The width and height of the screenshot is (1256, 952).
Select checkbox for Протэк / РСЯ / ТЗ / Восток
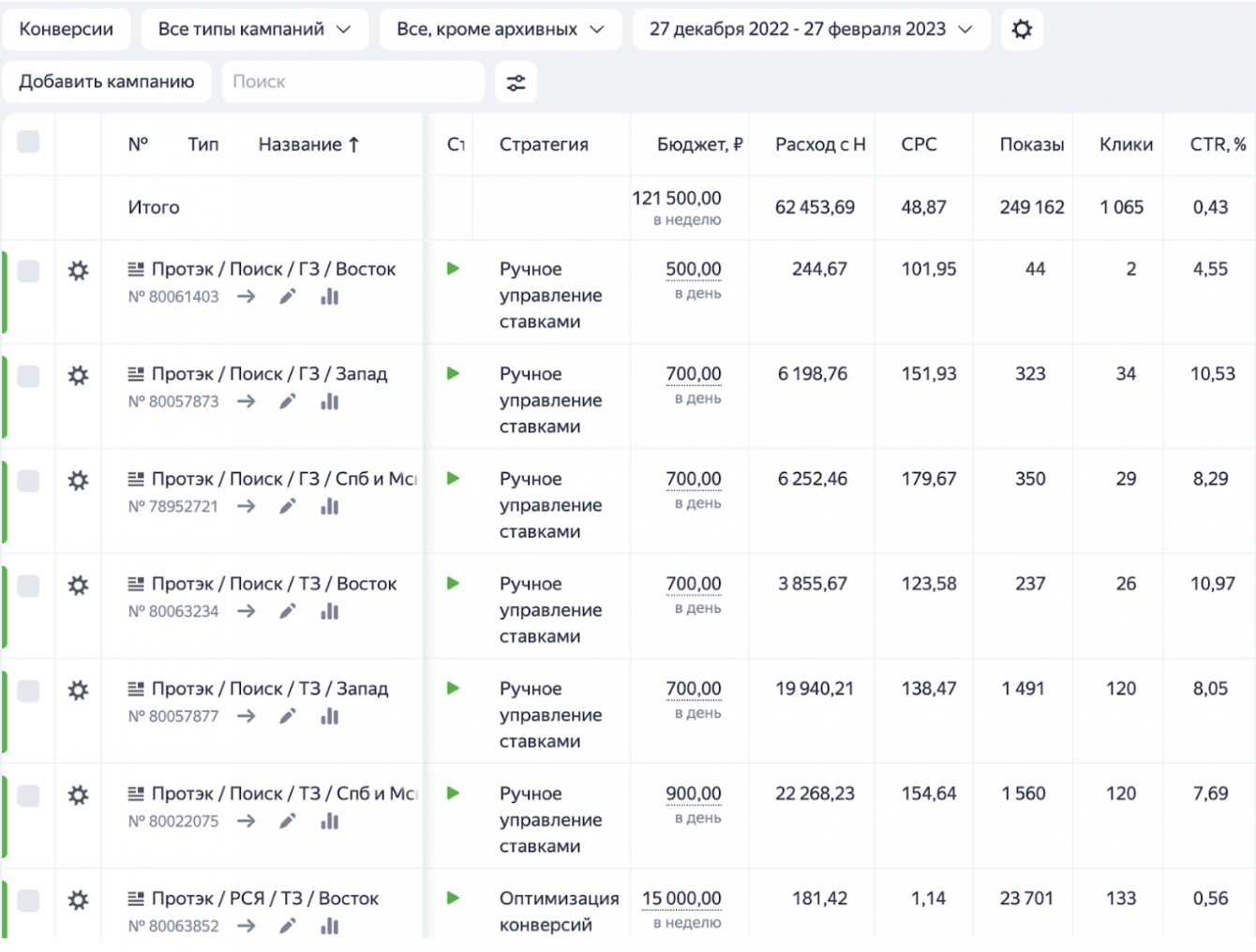coord(28,900)
